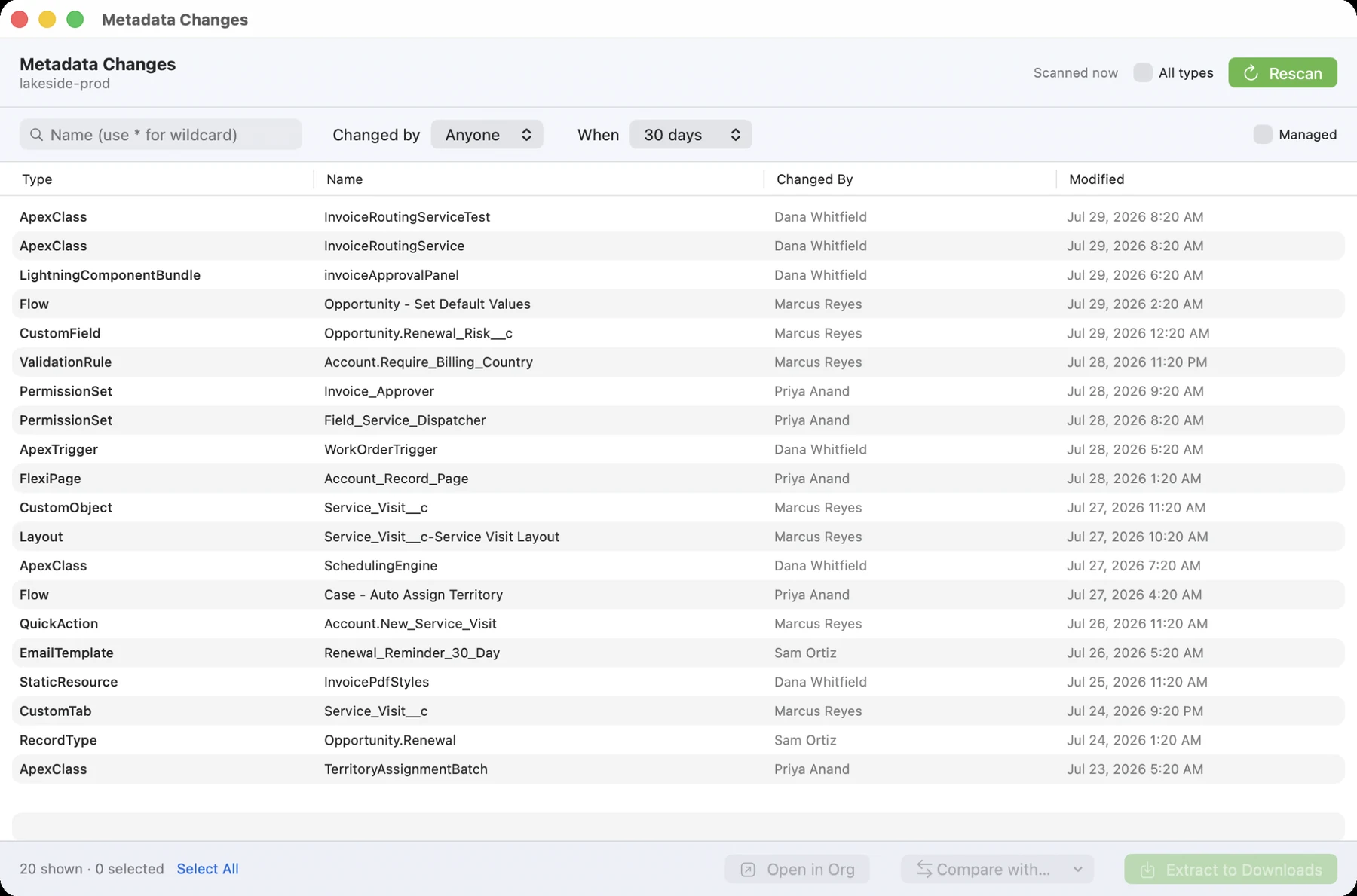Viewport: 1357px width, 896px height.
Task: Open the Changed by Anyone dropdown
Action: coord(487,134)
